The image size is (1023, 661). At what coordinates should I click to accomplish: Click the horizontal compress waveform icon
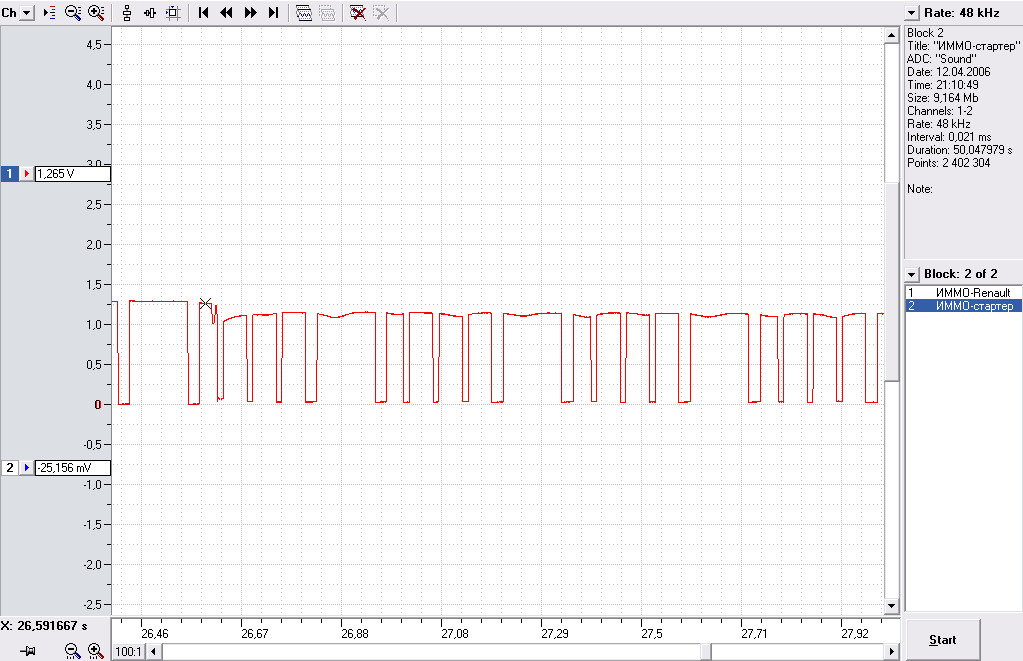pyautogui.click(x=150, y=13)
